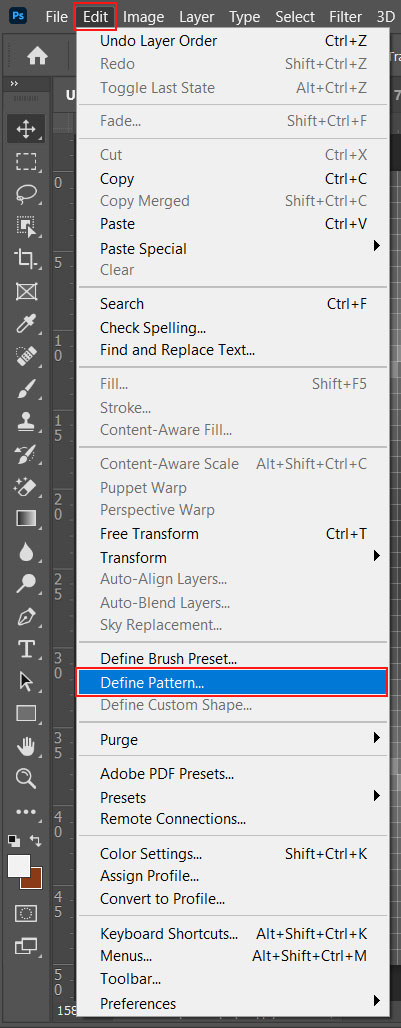Select the Eyedropper tool
Image resolution: width=401 pixels, height=1028 pixels.
coord(26,323)
